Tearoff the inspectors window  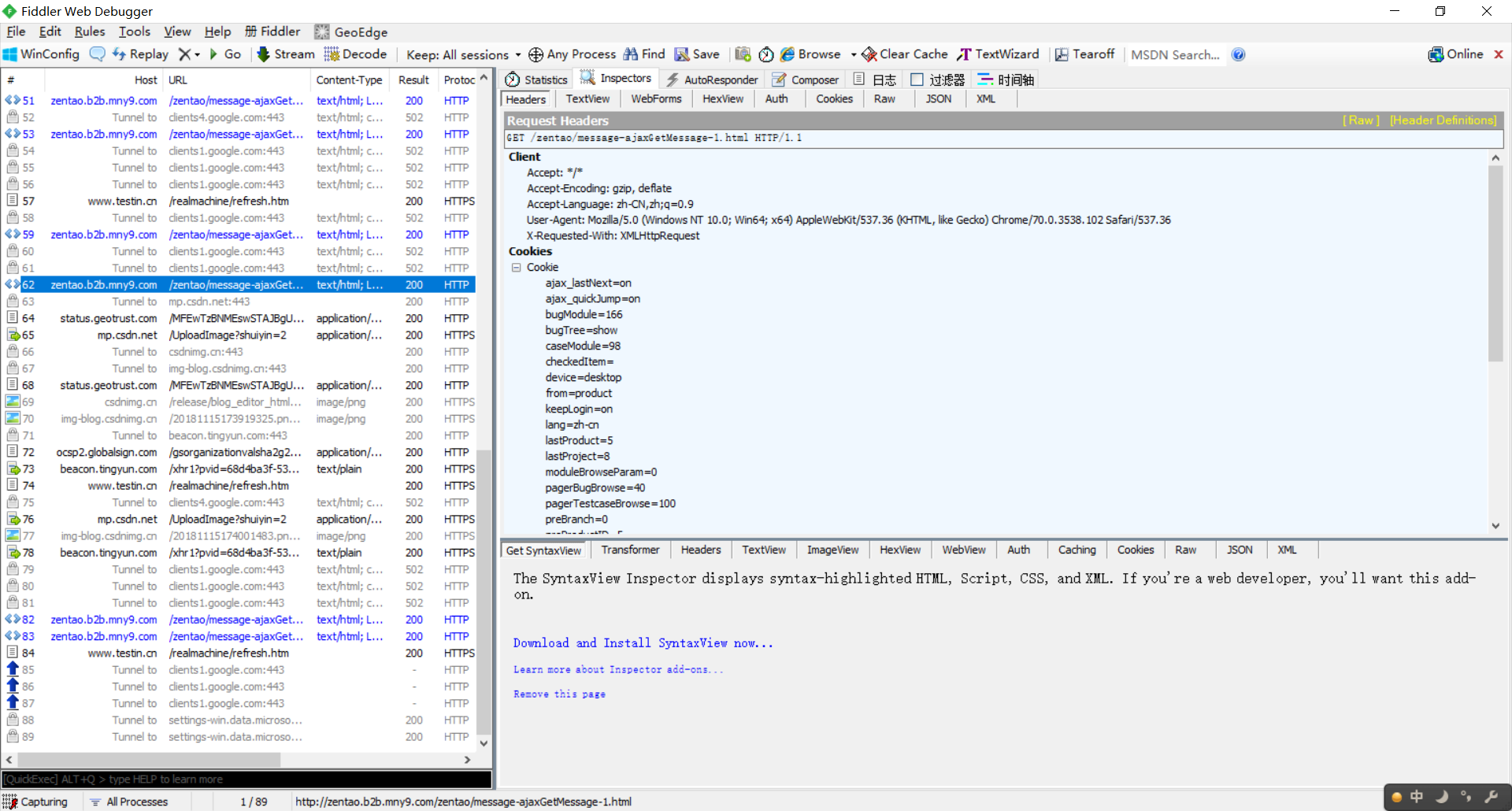tap(1084, 54)
